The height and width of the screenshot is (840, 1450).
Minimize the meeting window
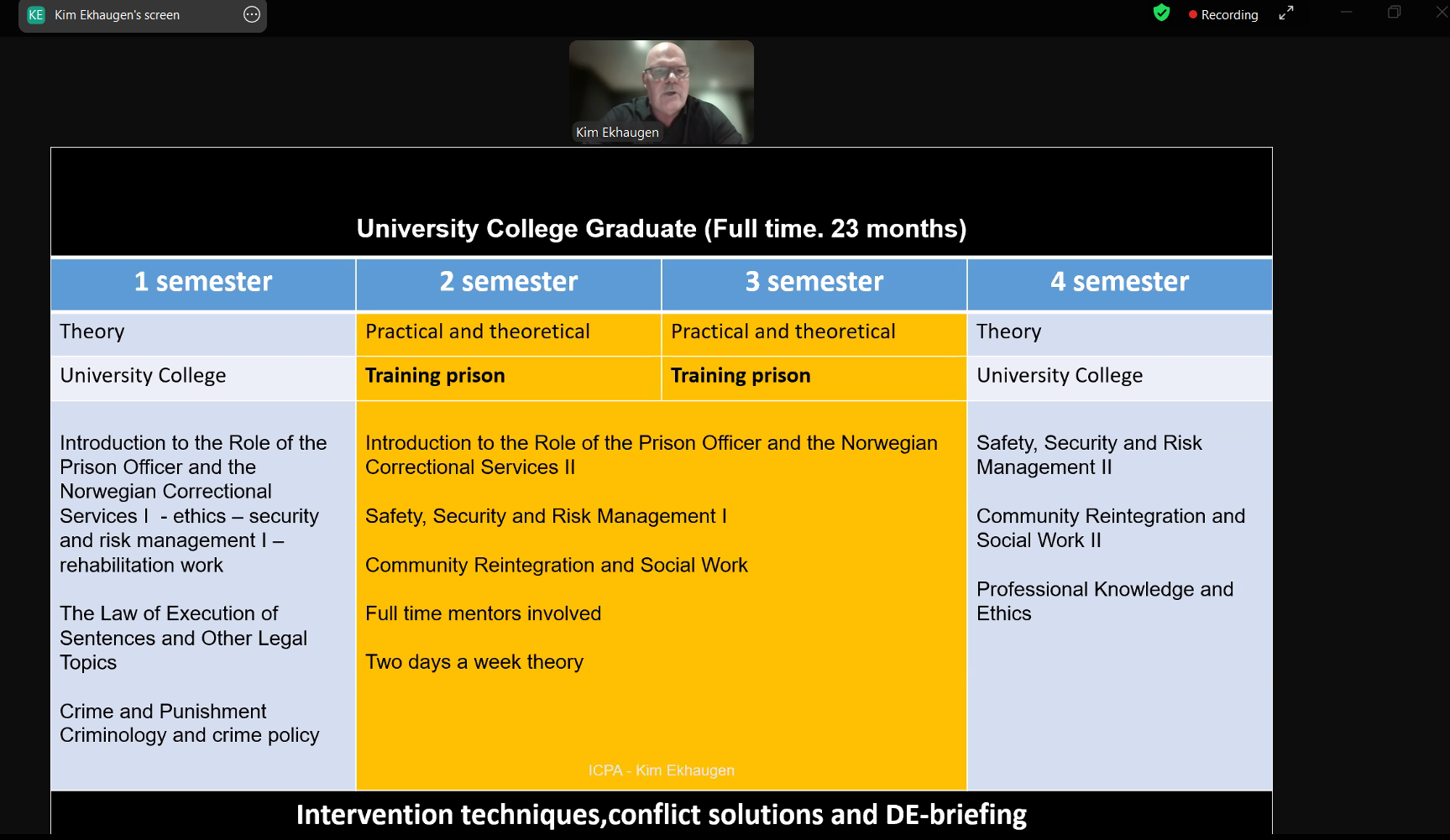click(1347, 13)
